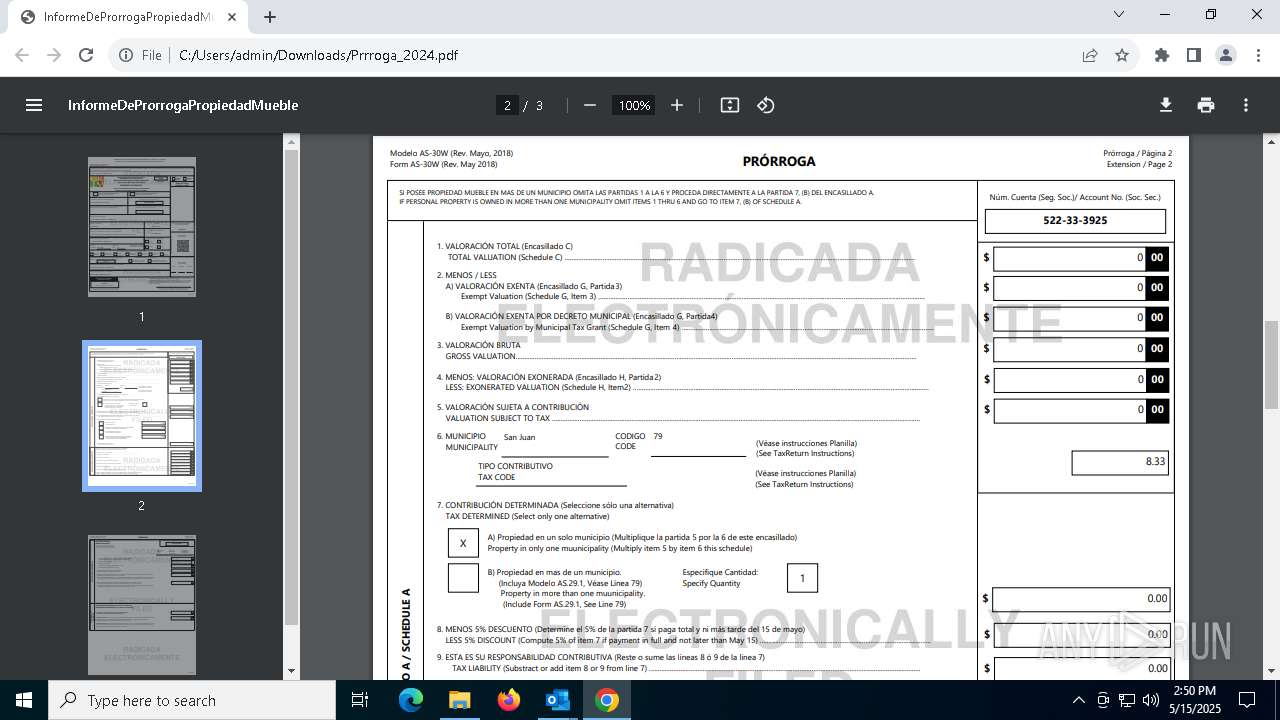1280x720 pixels.
Task: Open Task View on taskbar
Action: [360, 700]
